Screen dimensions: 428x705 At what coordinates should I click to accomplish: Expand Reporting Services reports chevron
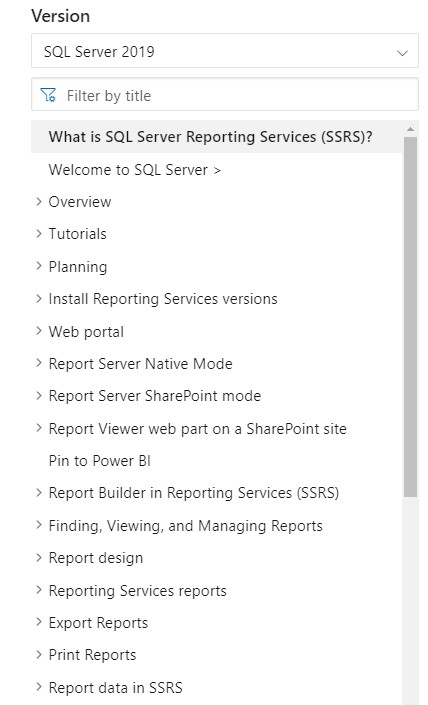[39, 590]
